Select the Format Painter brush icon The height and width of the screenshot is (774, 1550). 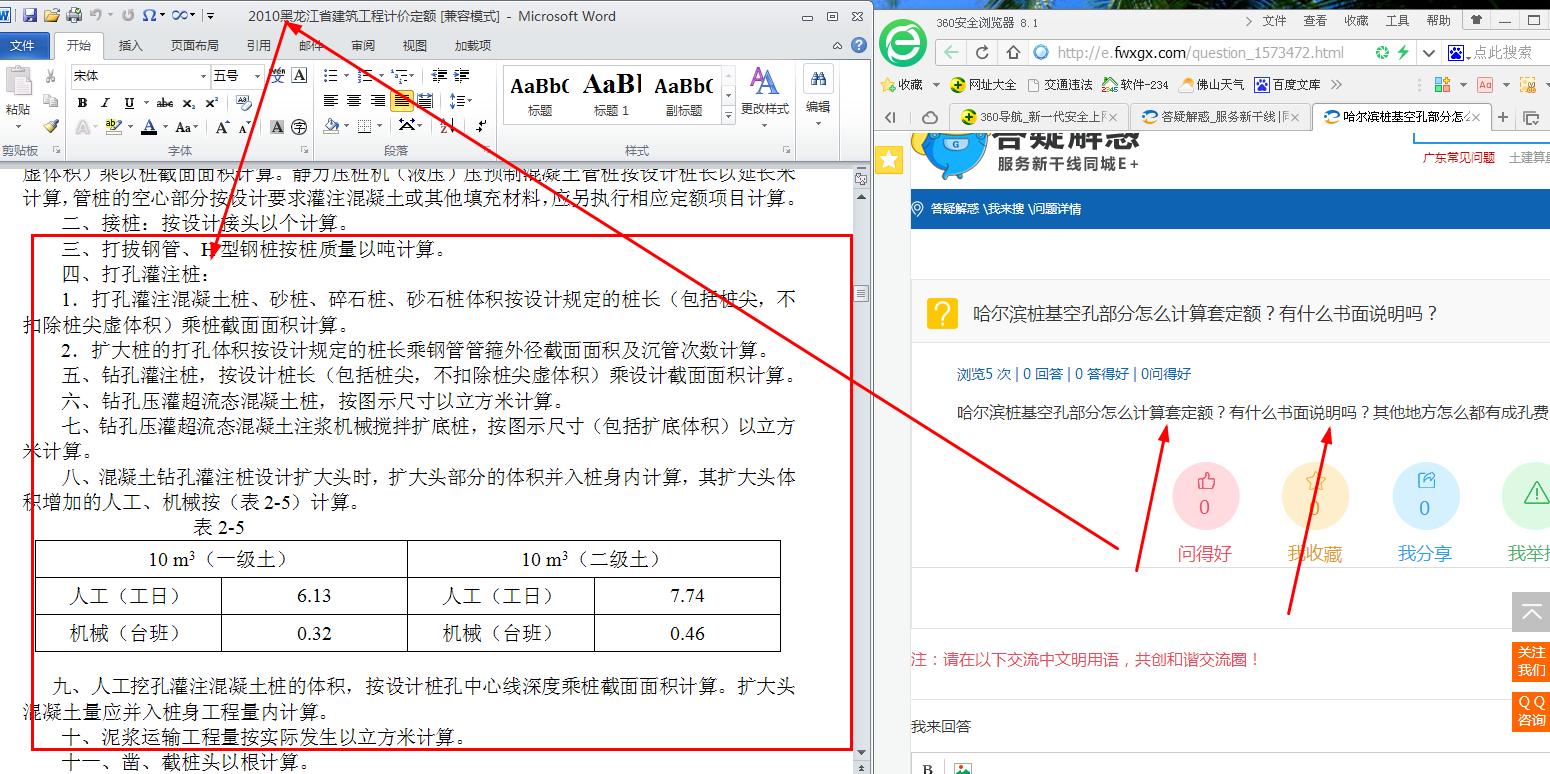51,126
